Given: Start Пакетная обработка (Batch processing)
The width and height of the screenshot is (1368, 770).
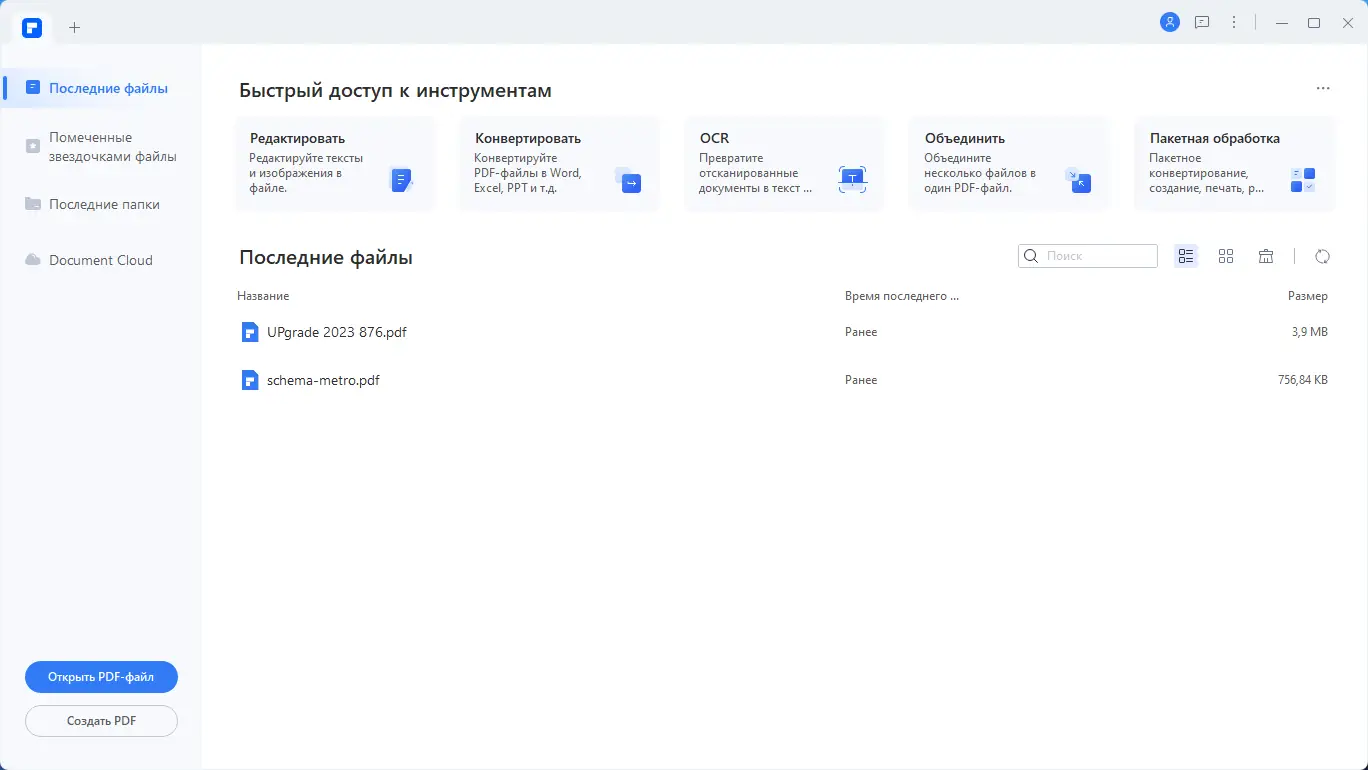Looking at the screenshot, I should coord(1233,165).
